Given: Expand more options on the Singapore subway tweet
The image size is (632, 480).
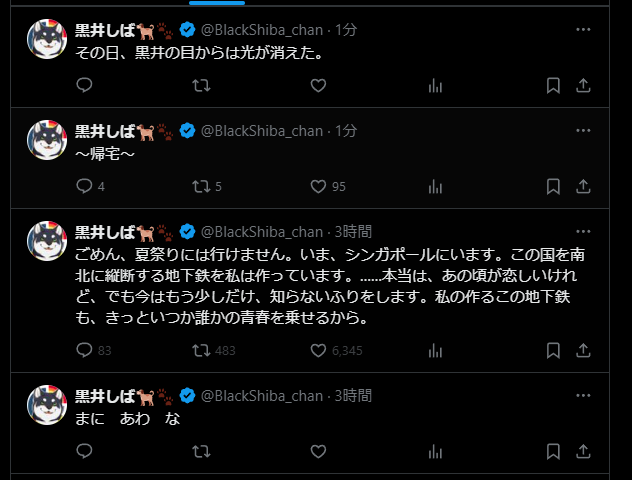Looking at the screenshot, I should (x=583, y=231).
